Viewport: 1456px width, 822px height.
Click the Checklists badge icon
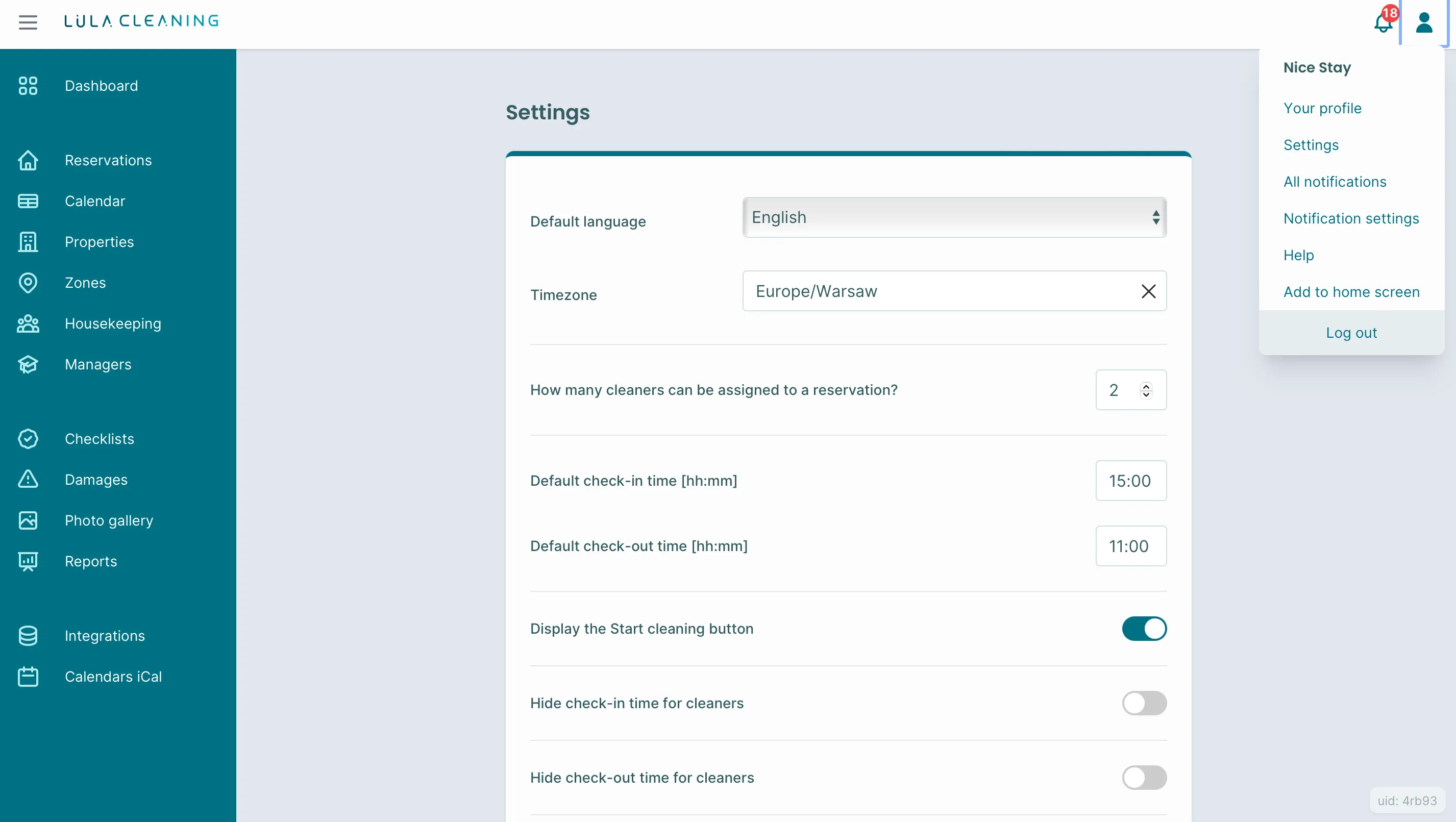click(x=28, y=439)
